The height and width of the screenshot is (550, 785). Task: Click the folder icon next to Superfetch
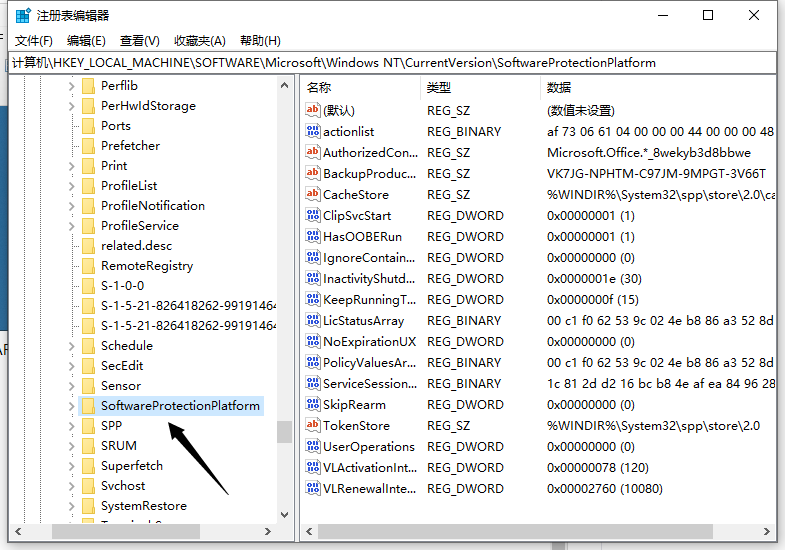pos(88,466)
